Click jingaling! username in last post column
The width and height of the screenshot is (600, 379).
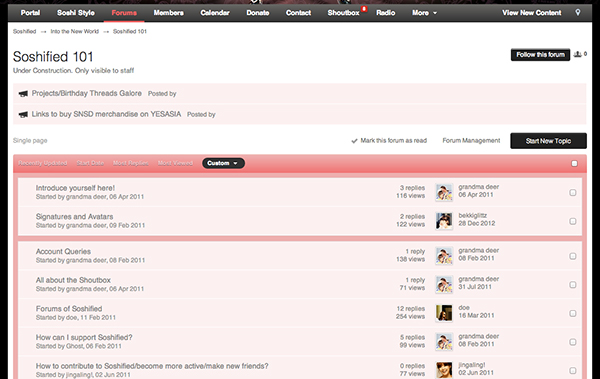tap(472, 365)
